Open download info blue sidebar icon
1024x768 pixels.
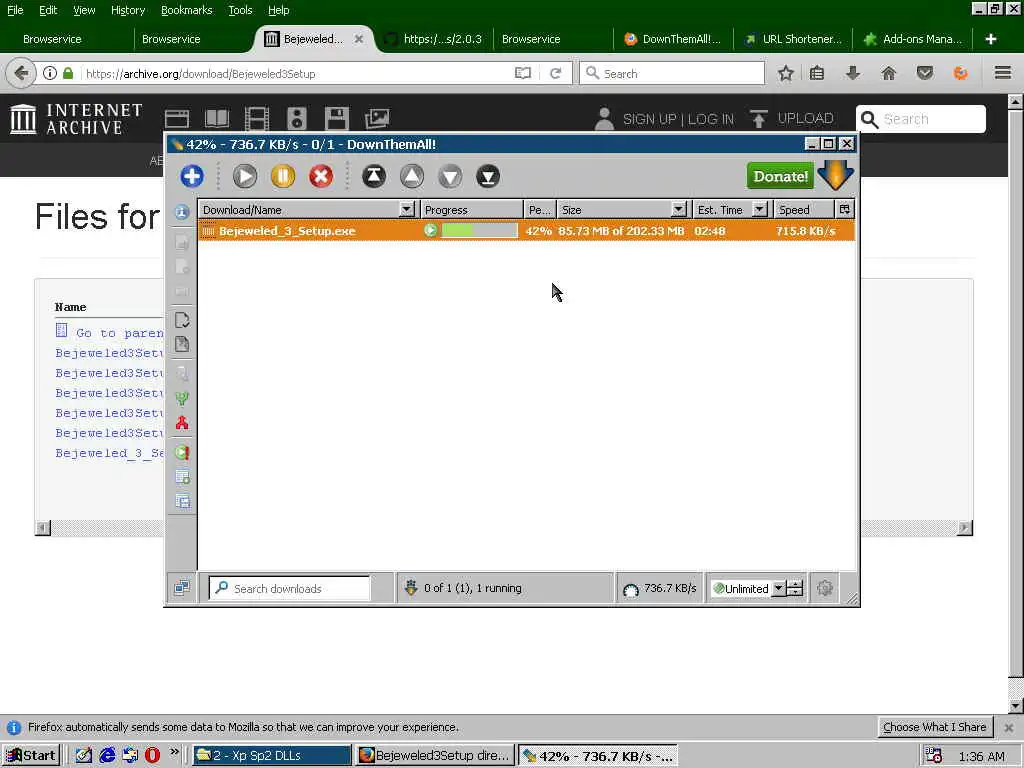point(182,212)
